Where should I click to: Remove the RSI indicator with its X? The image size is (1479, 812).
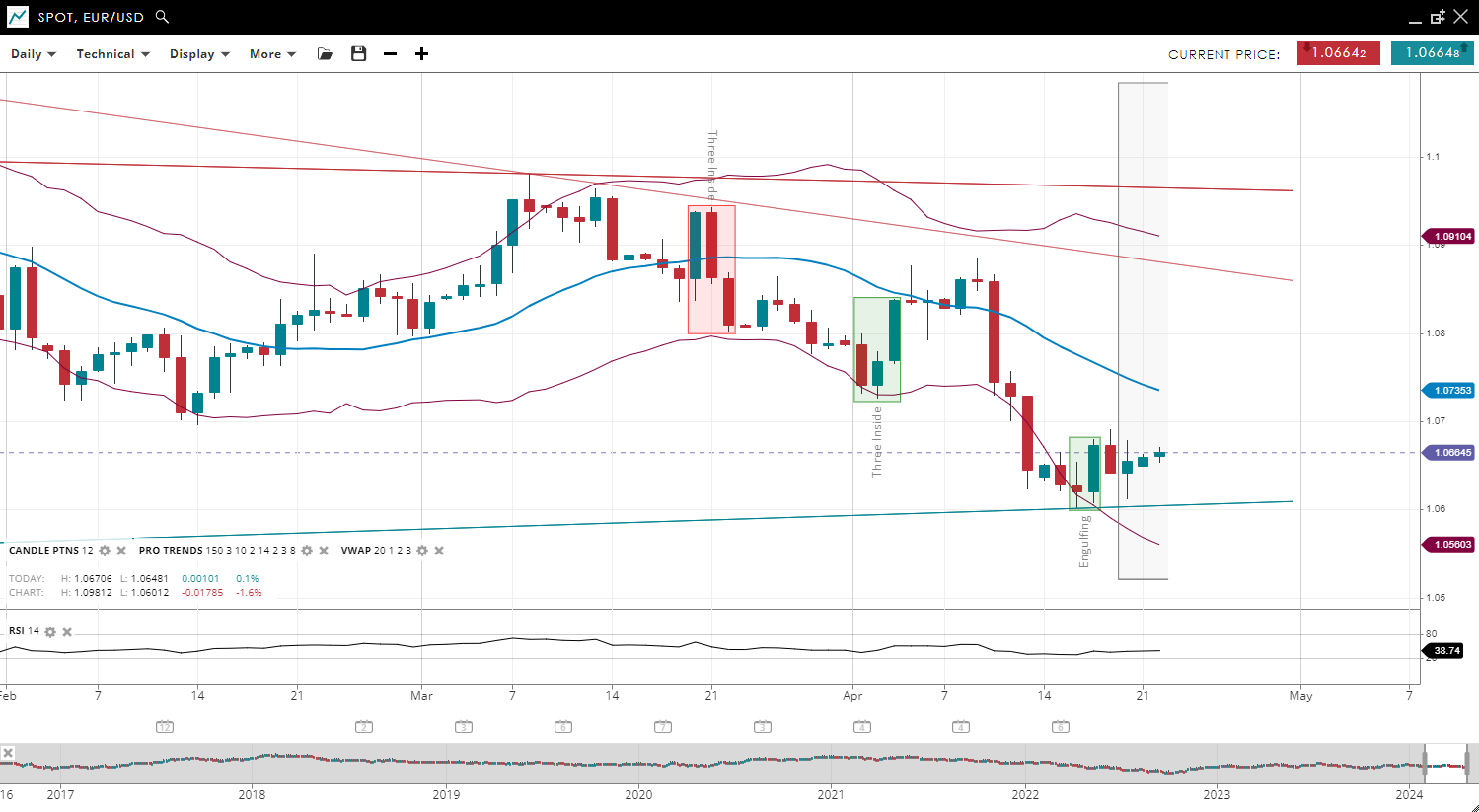[x=67, y=632]
